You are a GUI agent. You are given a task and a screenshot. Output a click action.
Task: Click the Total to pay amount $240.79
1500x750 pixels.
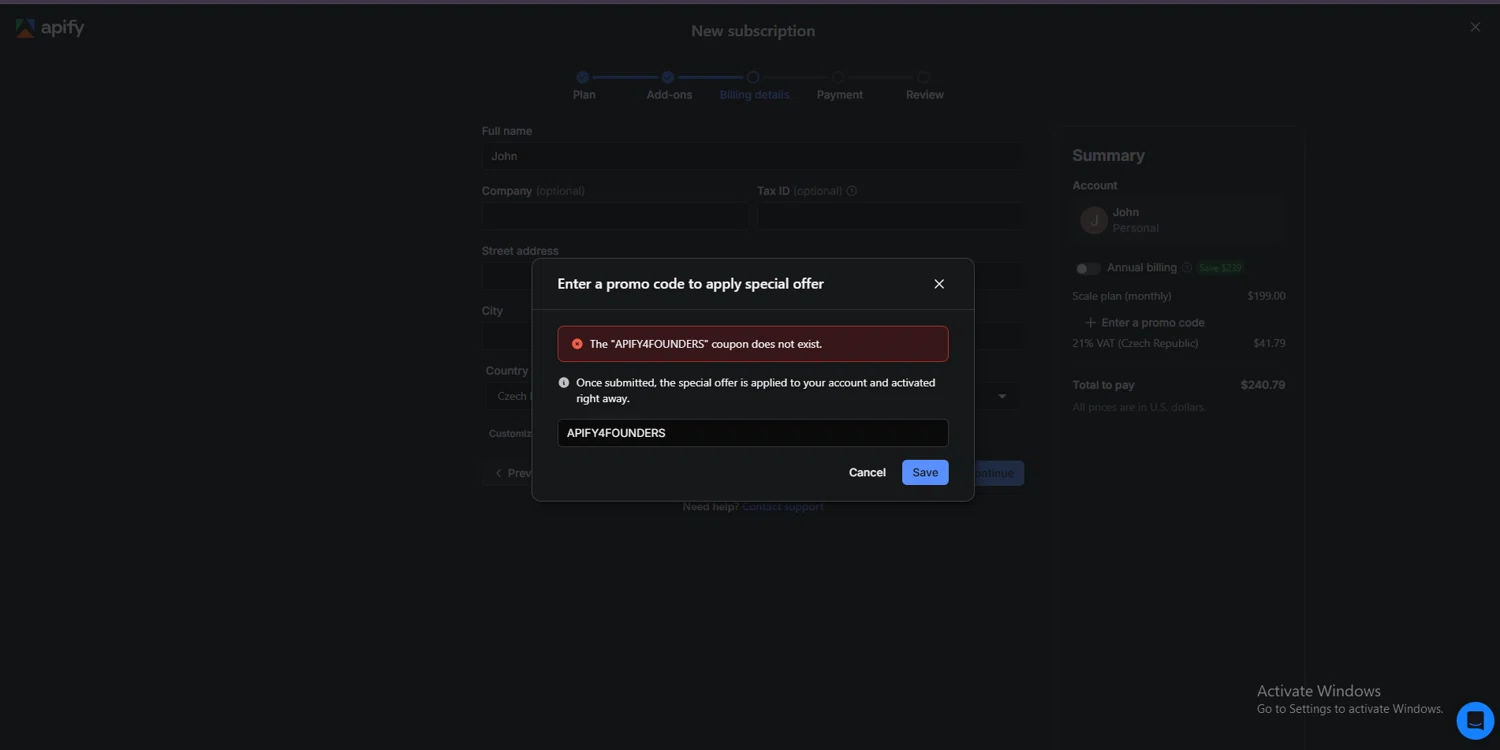(1263, 385)
